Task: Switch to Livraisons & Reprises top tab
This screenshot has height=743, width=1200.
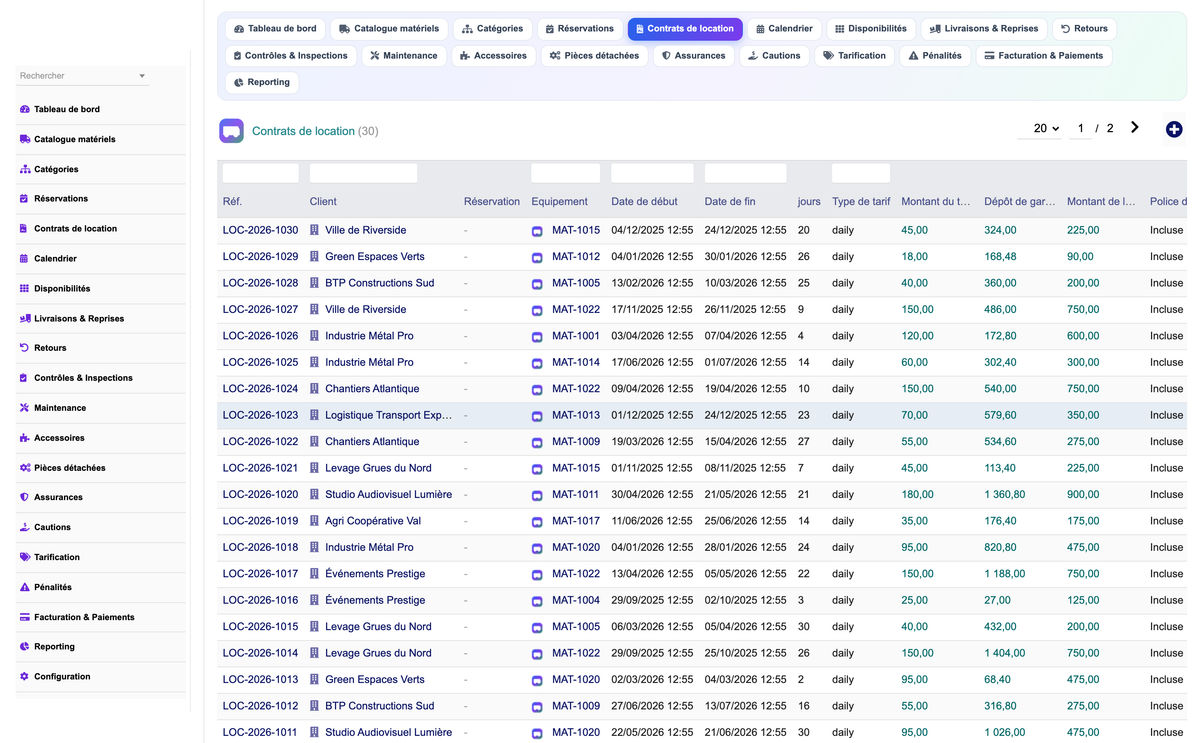Action: (x=984, y=29)
